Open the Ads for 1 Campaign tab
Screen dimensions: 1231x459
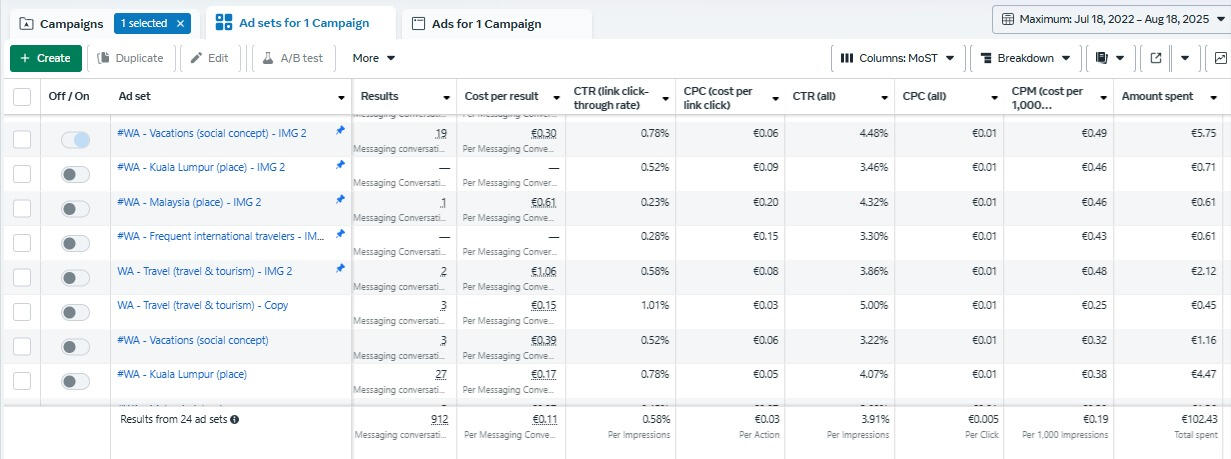coord(486,24)
